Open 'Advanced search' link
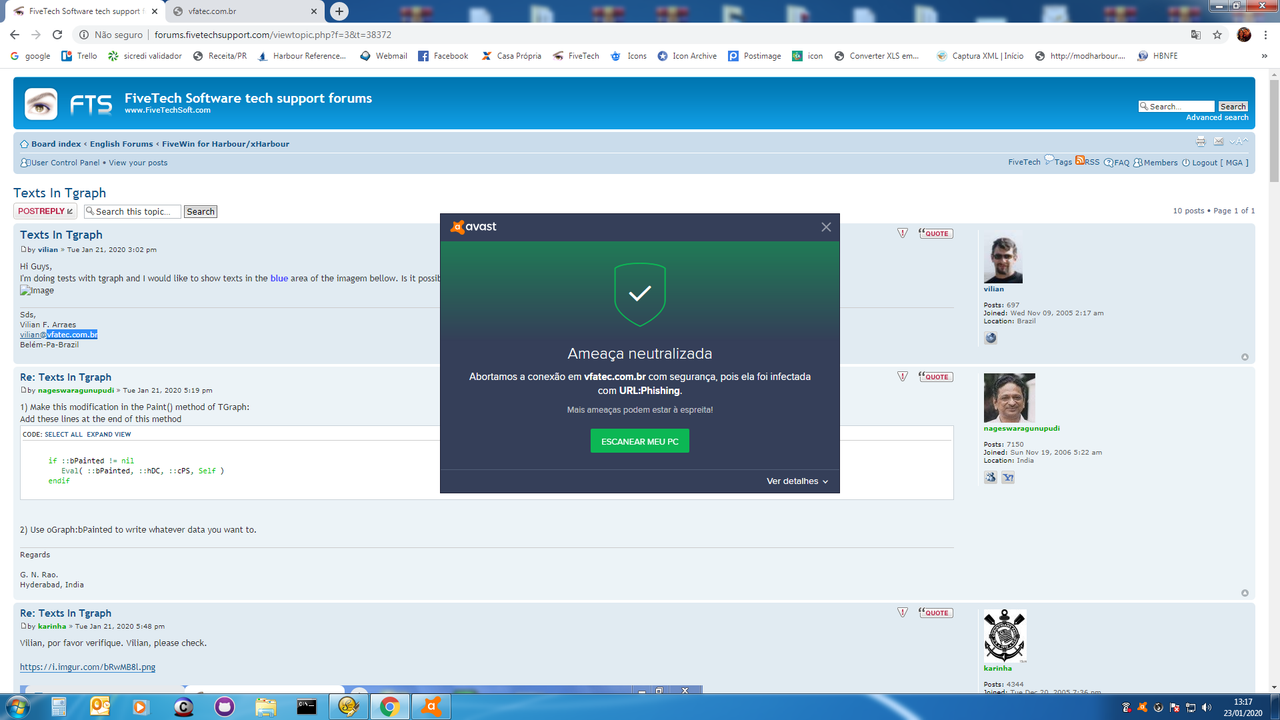The width and height of the screenshot is (1280, 720). point(1217,118)
